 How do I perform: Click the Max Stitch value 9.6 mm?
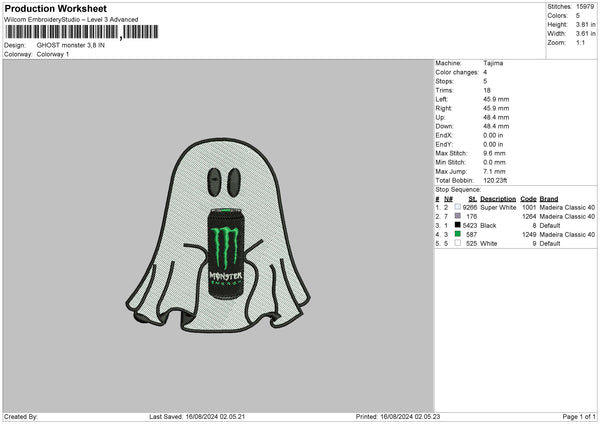494,153
